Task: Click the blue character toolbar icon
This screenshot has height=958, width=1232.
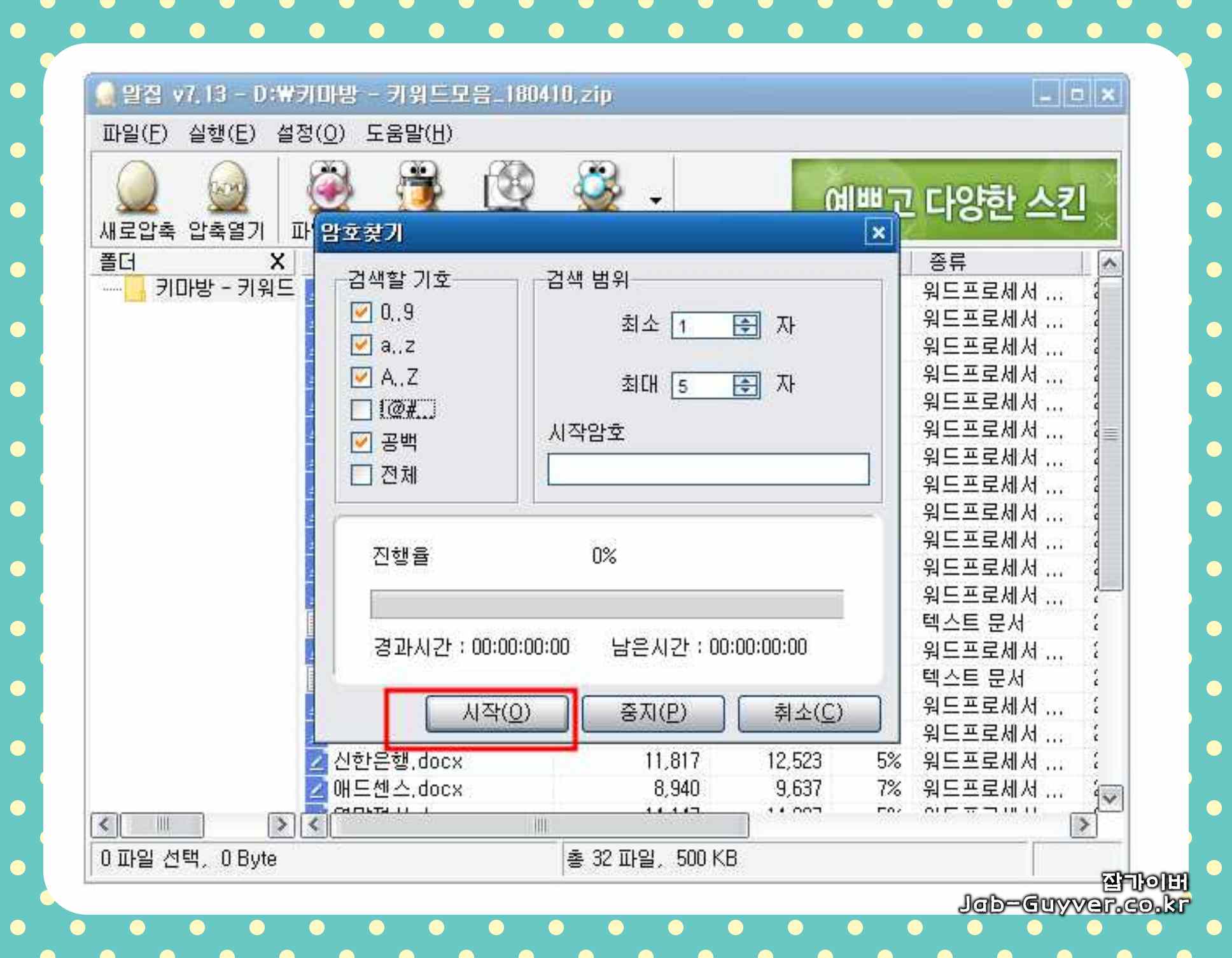Action: [x=596, y=186]
